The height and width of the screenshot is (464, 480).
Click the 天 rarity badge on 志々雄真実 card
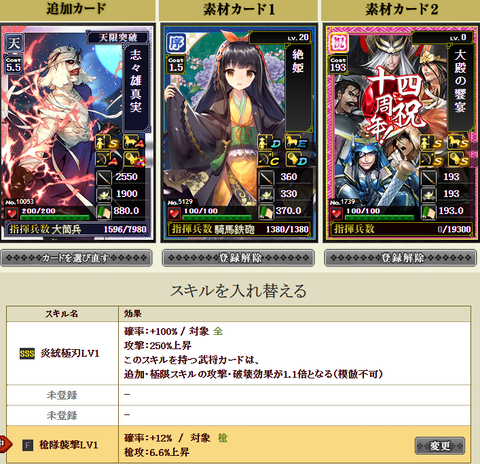point(14,43)
